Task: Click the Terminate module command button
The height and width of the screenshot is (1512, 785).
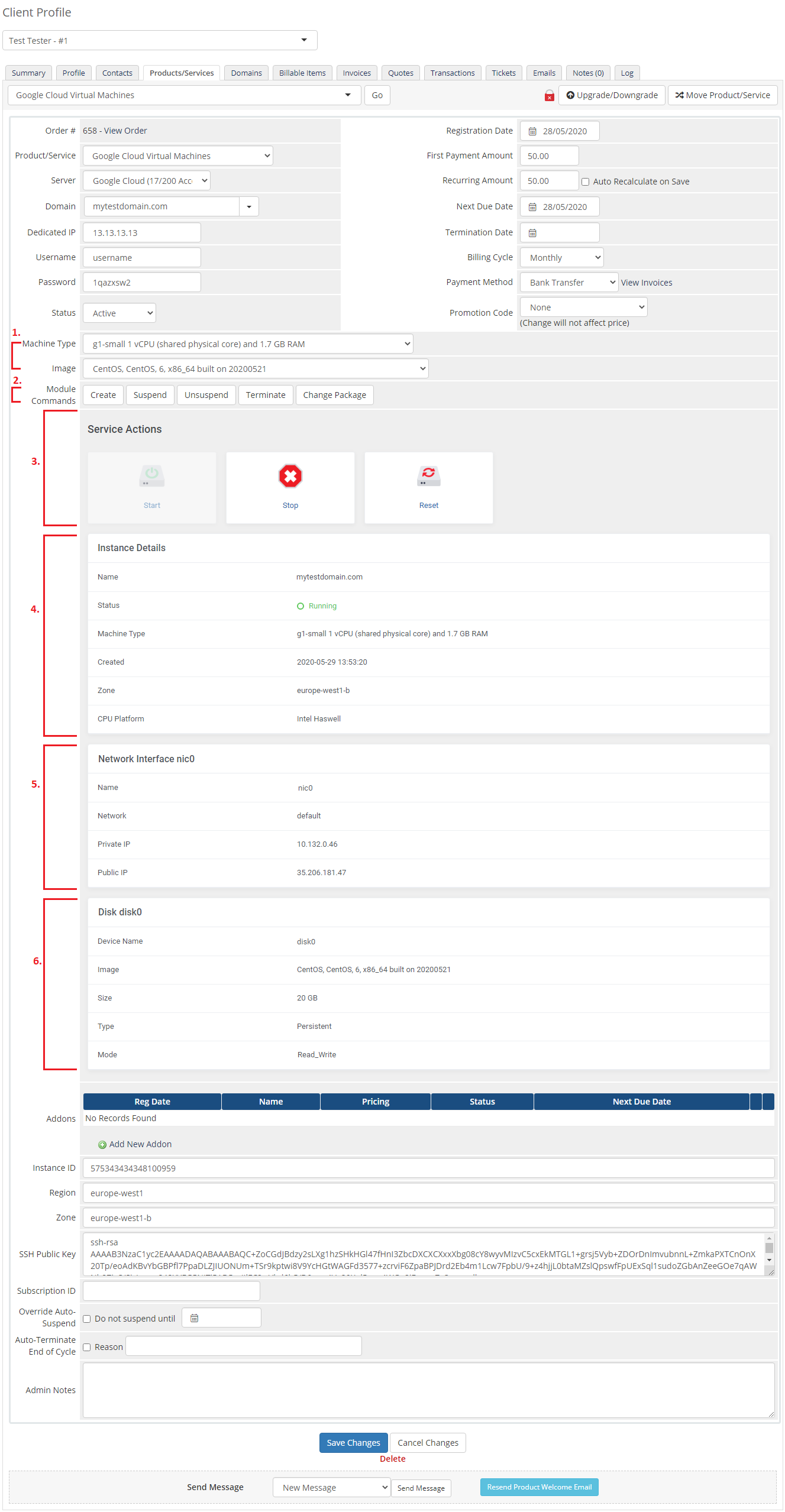Action: click(x=266, y=395)
